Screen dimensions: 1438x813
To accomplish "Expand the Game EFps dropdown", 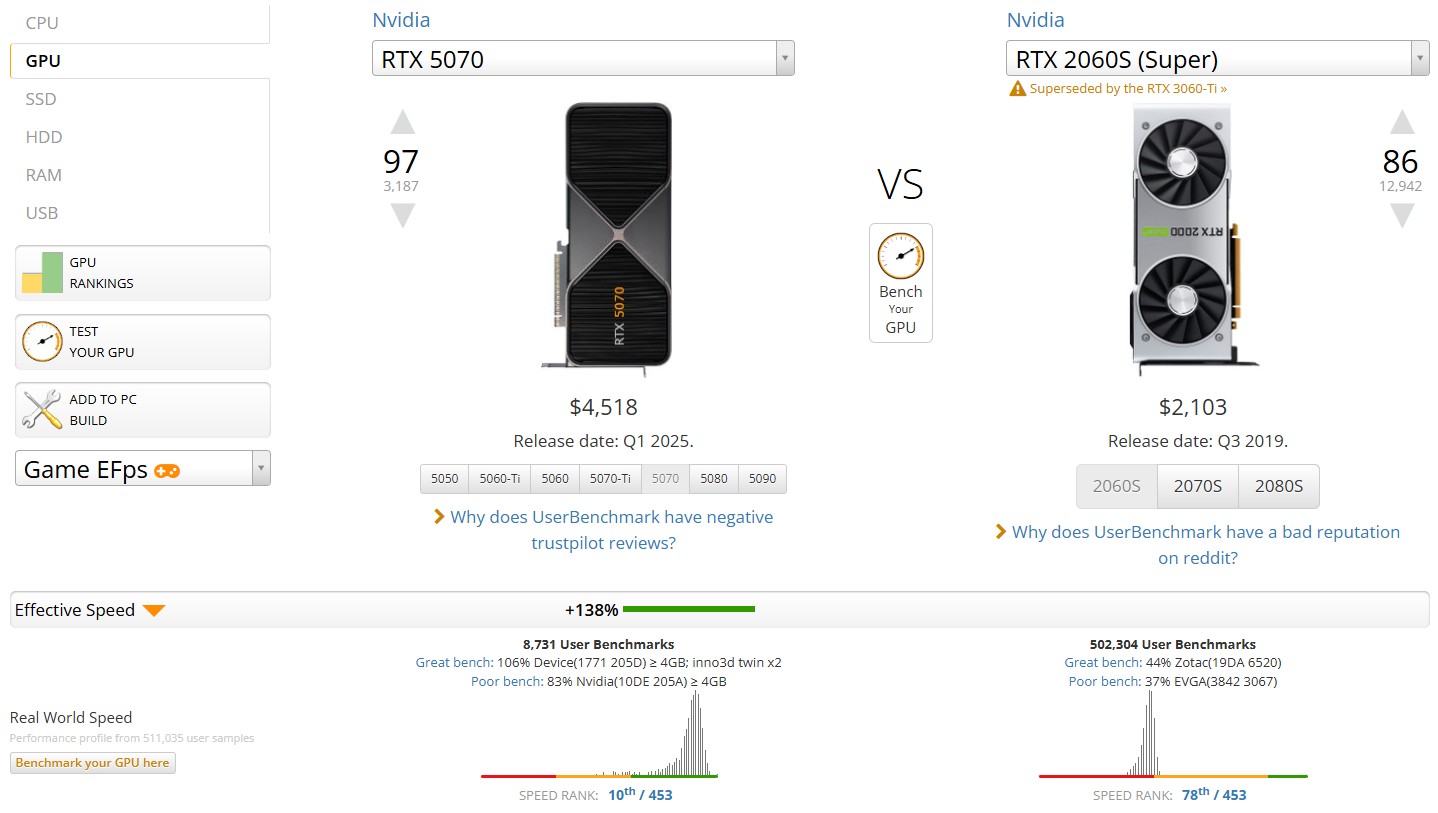I will tap(261, 469).
